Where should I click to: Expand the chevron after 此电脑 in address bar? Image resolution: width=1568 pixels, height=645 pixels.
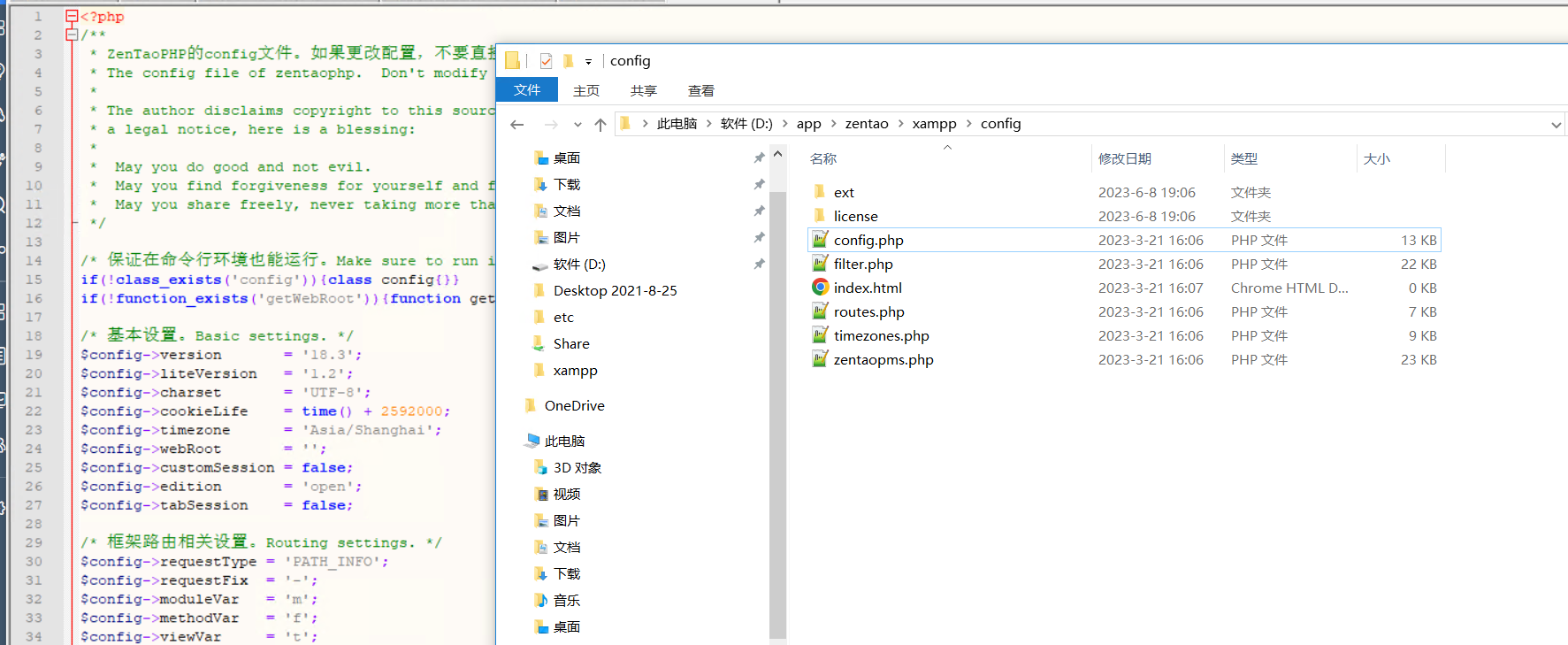click(709, 124)
